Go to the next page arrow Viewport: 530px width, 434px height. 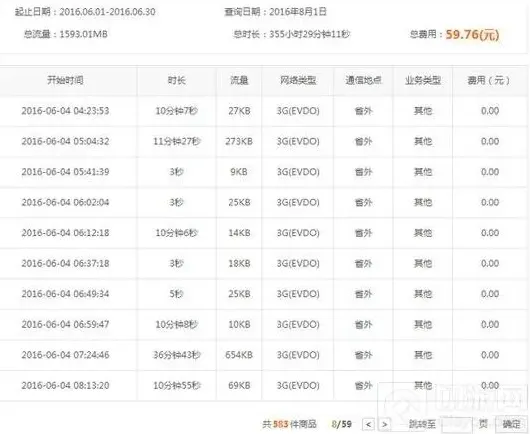(384, 424)
